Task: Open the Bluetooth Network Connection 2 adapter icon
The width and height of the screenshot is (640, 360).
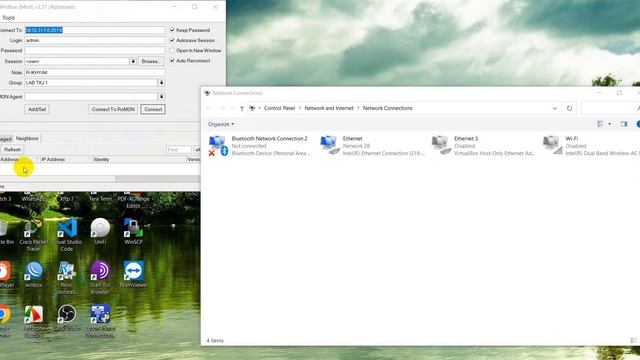Action: click(x=218, y=146)
